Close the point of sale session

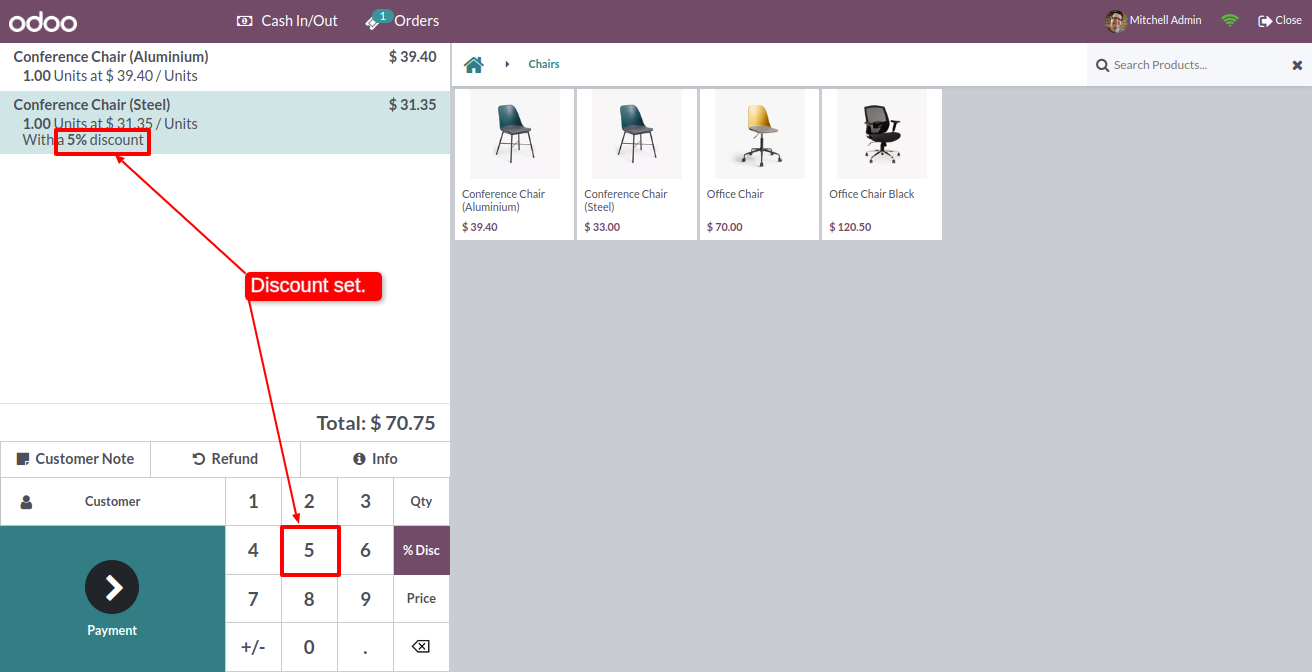point(1280,21)
